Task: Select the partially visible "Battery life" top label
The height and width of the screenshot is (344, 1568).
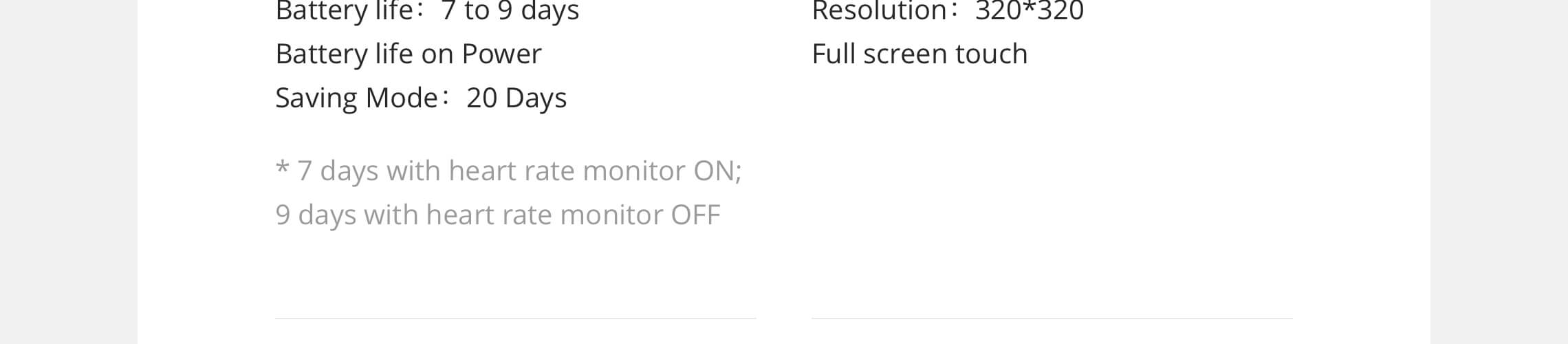Action: (344, 11)
